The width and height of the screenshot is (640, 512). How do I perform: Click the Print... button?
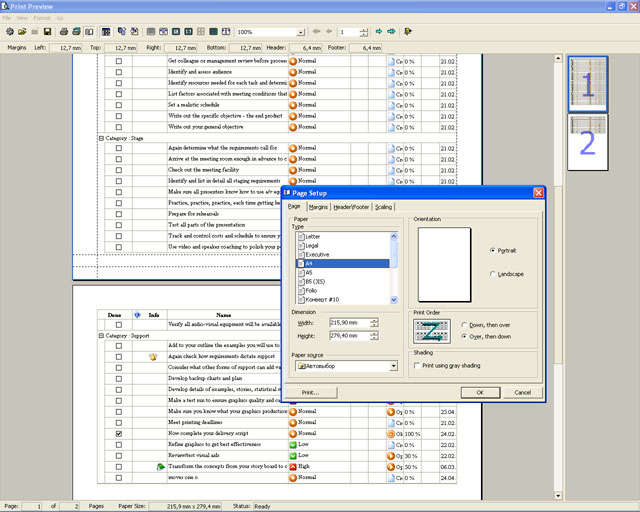pyautogui.click(x=310, y=392)
